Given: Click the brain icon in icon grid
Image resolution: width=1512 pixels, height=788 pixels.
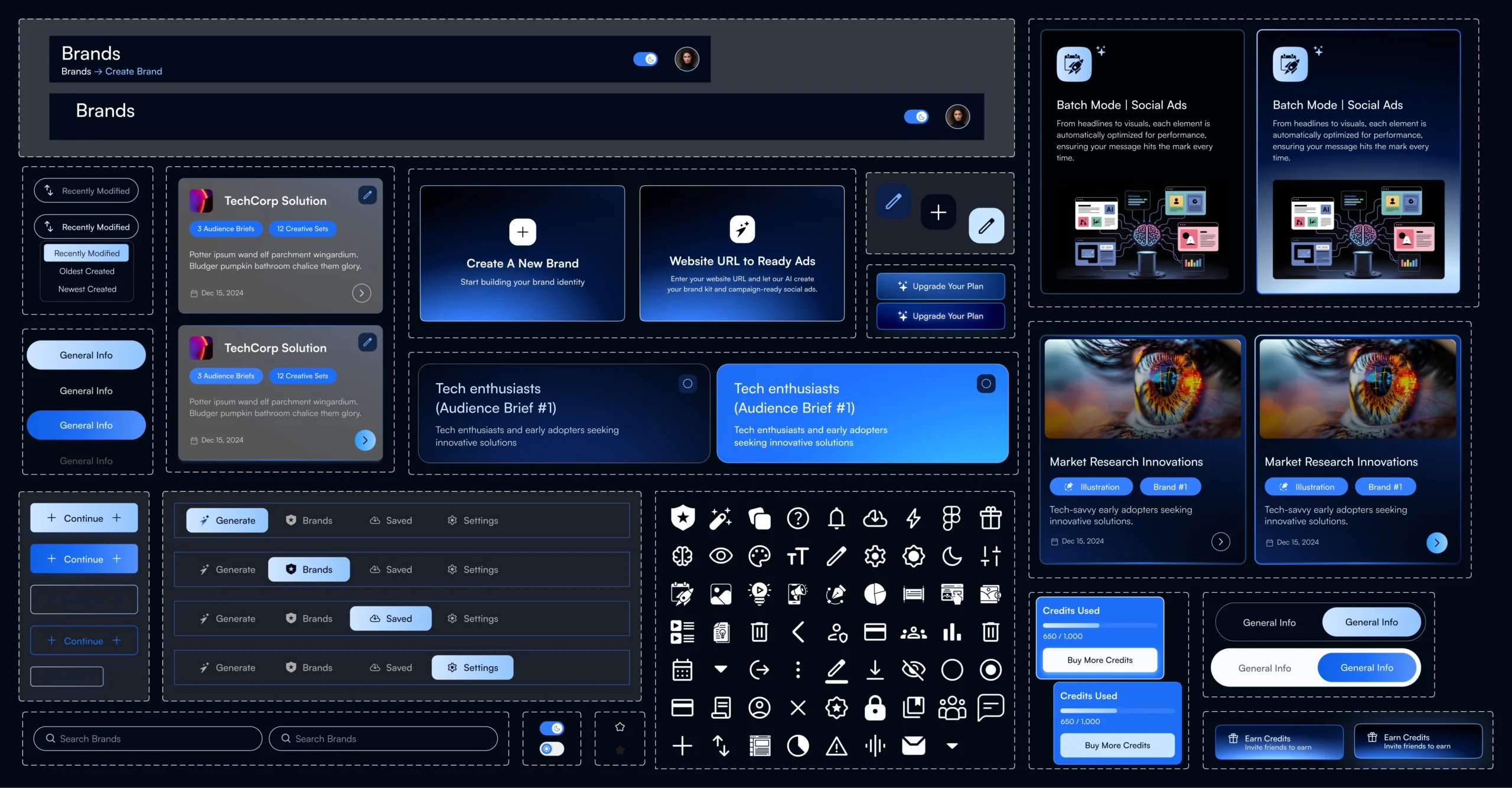Looking at the screenshot, I should 682,556.
